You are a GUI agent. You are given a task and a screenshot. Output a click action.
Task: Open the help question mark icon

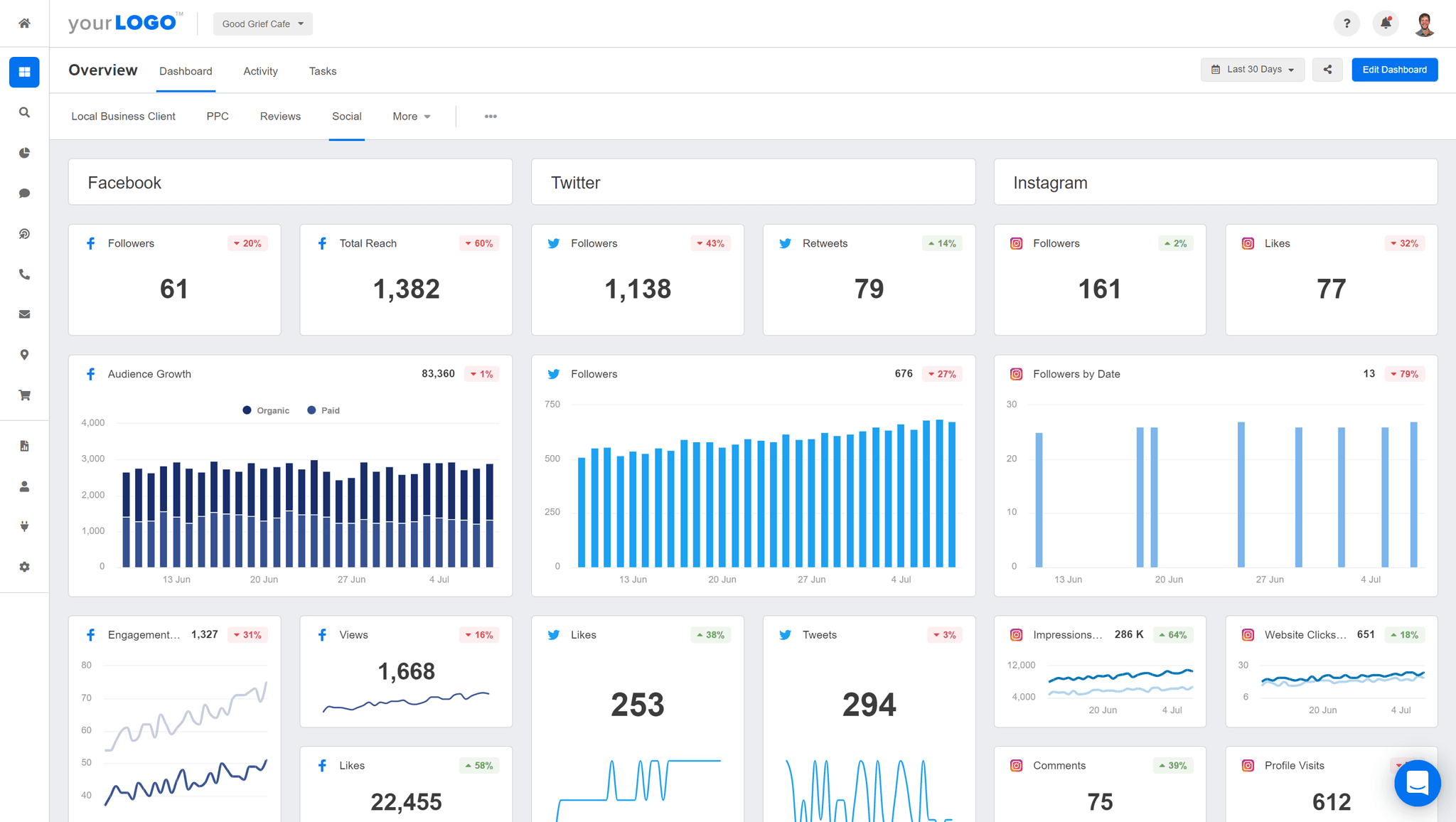[x=1346, y=23]
